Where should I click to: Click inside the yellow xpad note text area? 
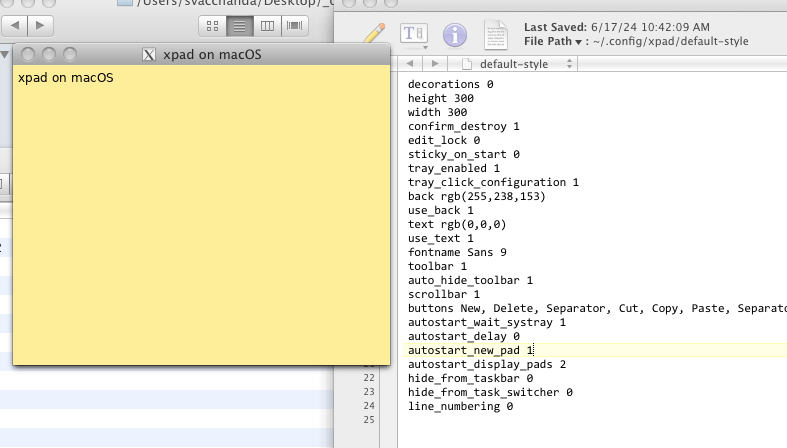coord(201,216)
